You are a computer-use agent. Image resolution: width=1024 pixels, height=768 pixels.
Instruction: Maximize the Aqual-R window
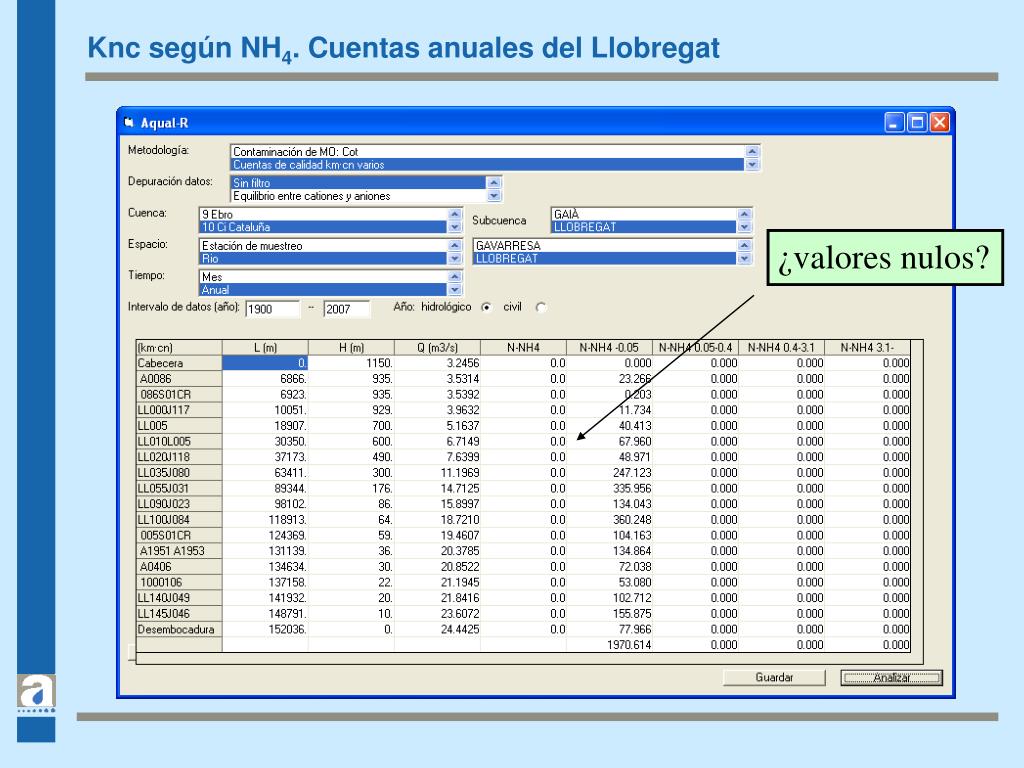(x=917, y=122)
